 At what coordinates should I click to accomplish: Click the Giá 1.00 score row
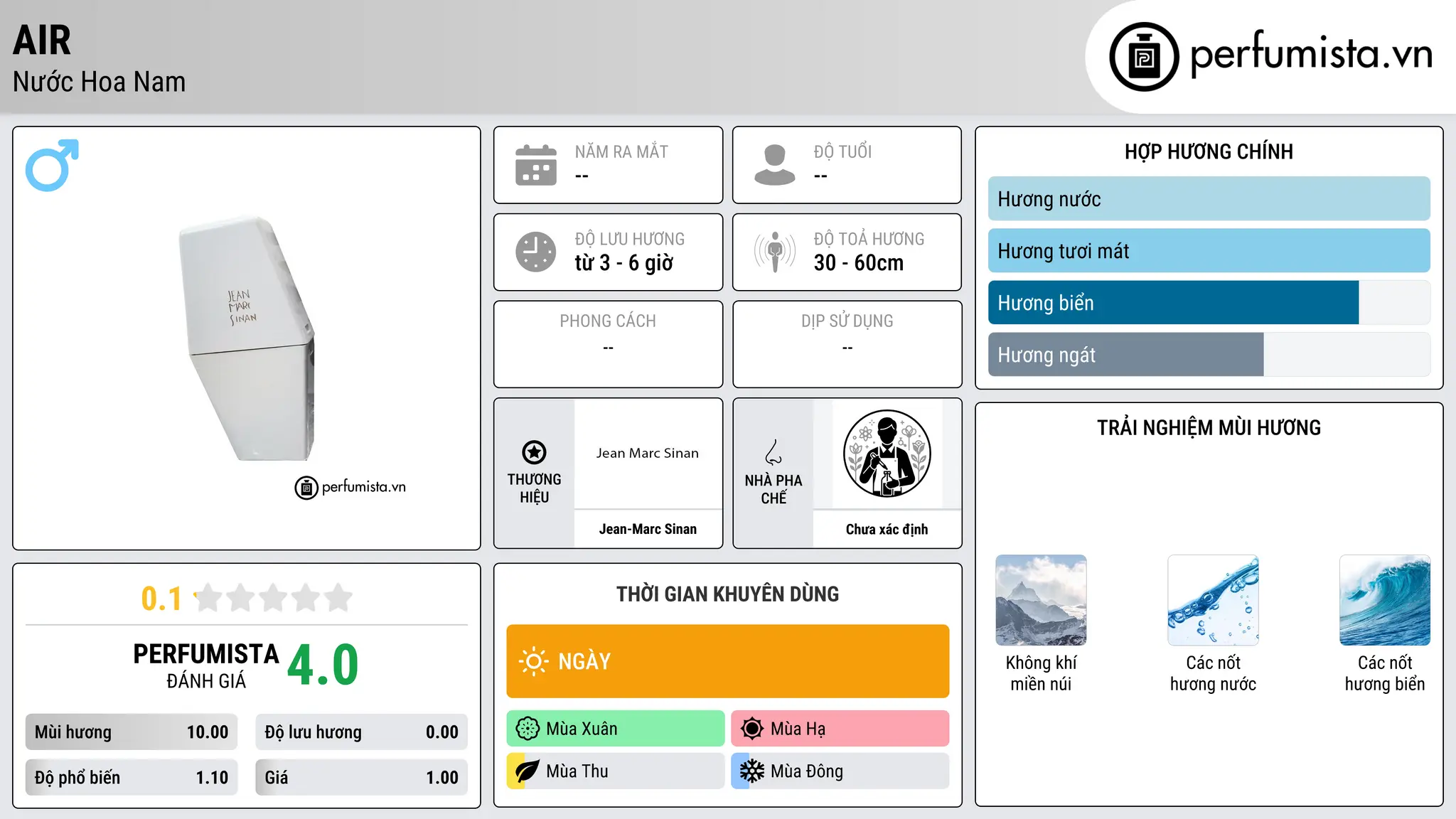(362, 778)
